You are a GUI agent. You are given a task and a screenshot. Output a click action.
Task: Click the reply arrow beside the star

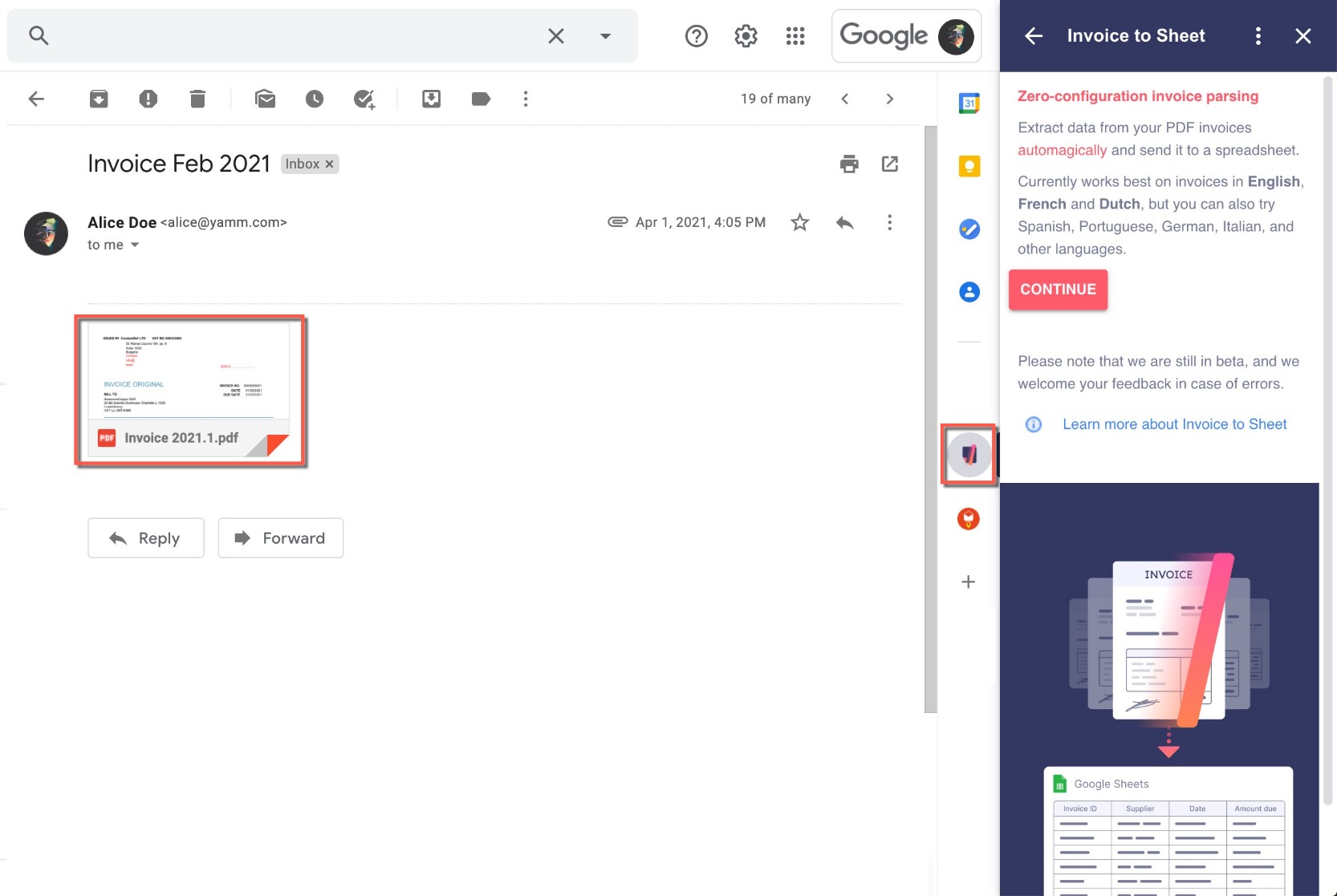point(844,222)
